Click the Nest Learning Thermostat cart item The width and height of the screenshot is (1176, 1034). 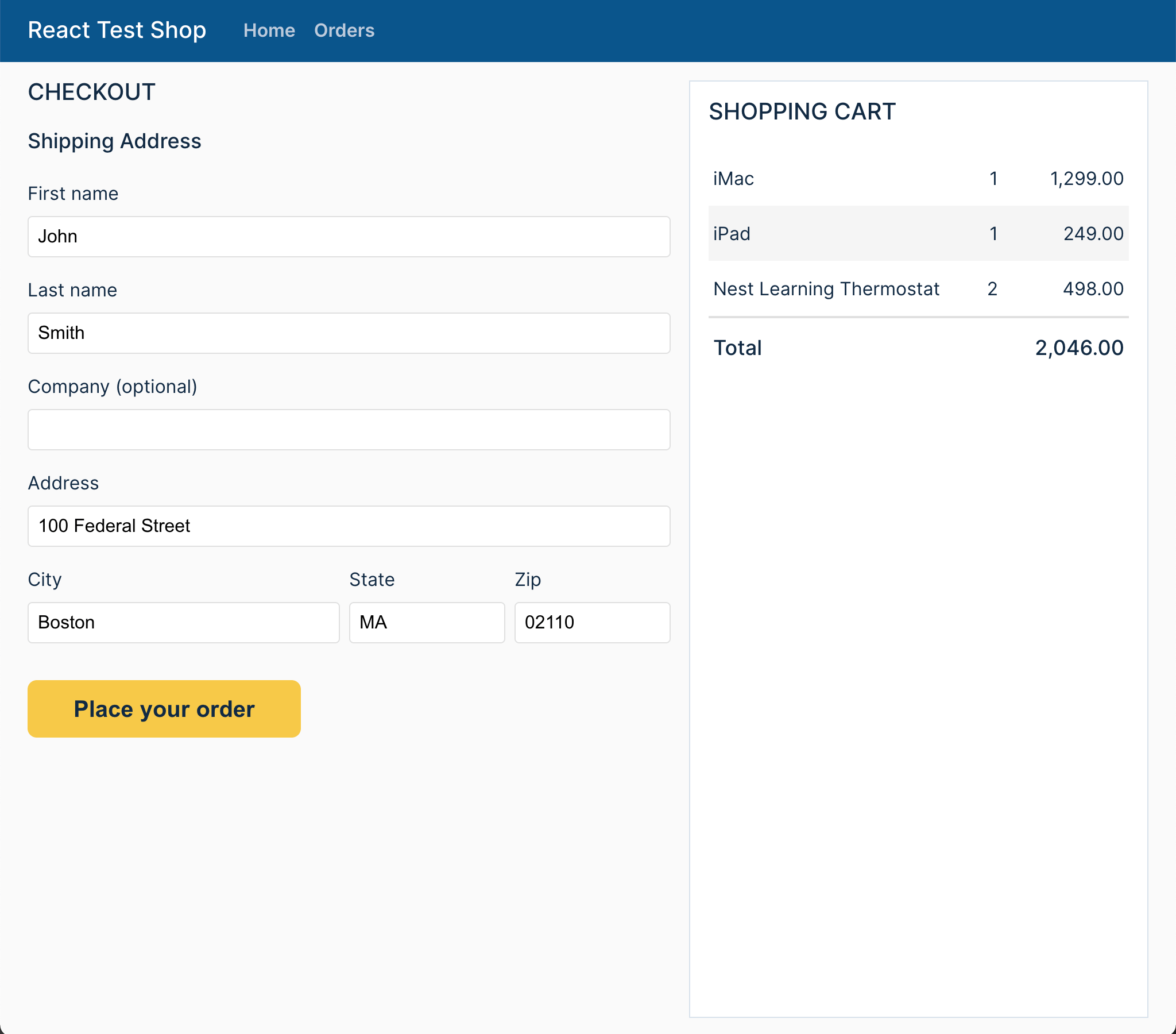(826, 289)
